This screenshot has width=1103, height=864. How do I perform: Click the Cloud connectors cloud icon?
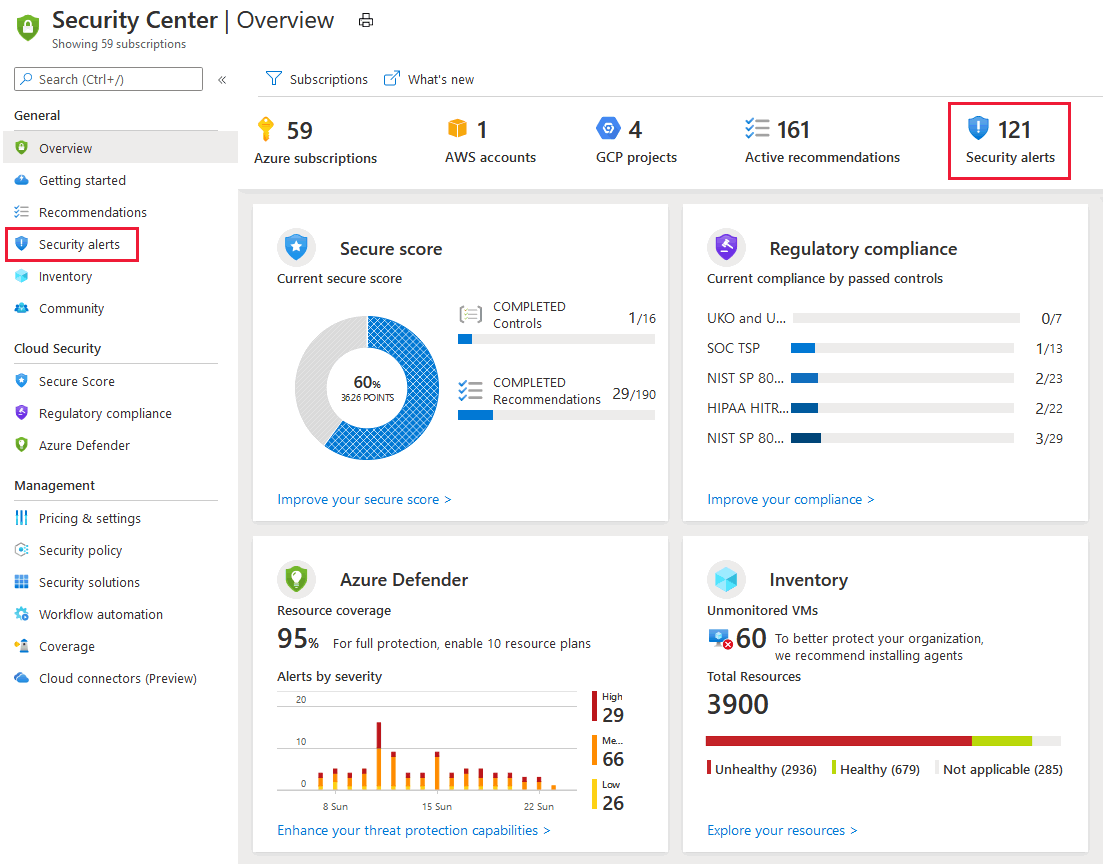coord(22,678)
